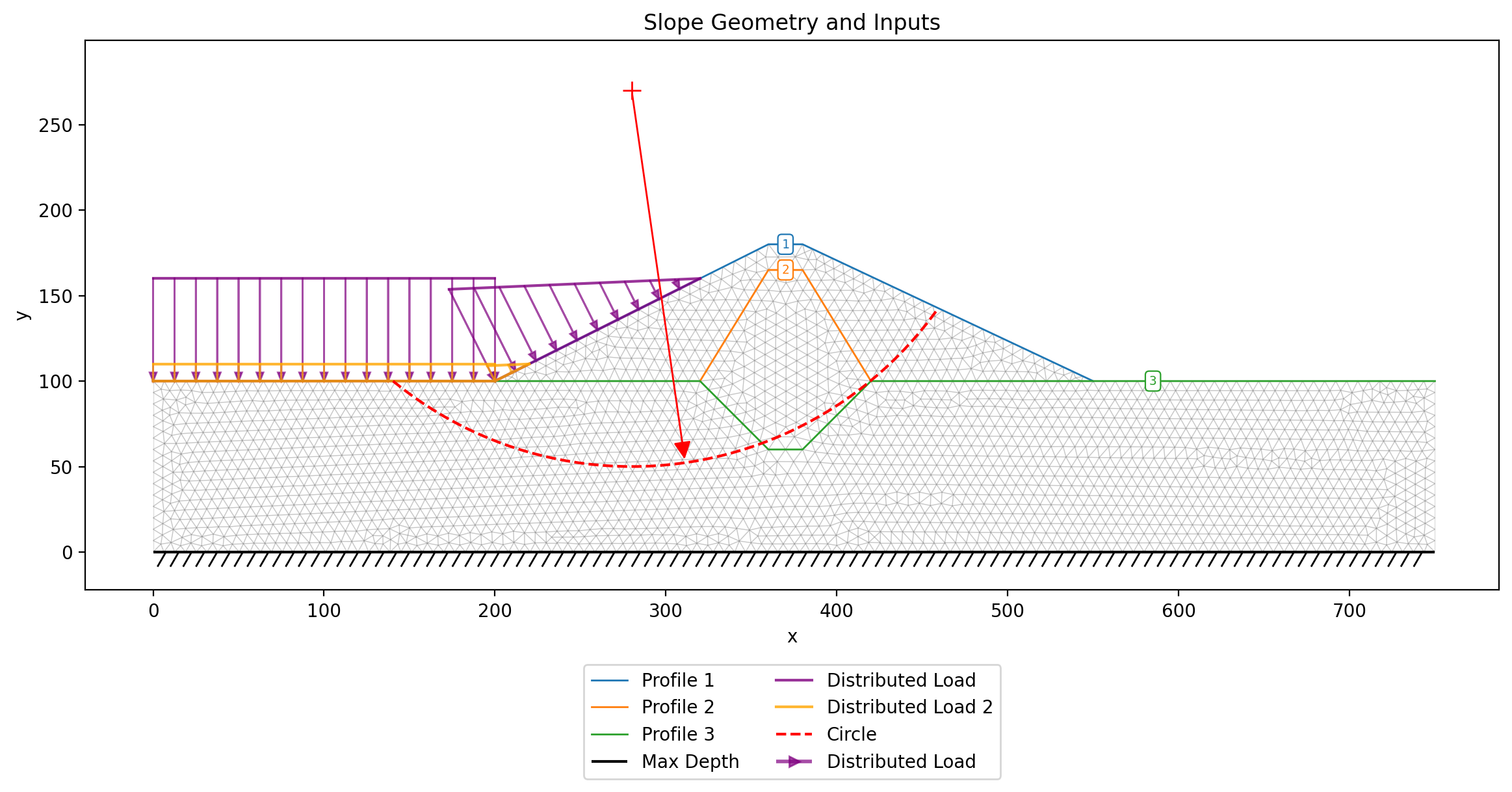
Task: Select the orange boxed label 2
Action: pyautogui.click(x=785, y=270)
